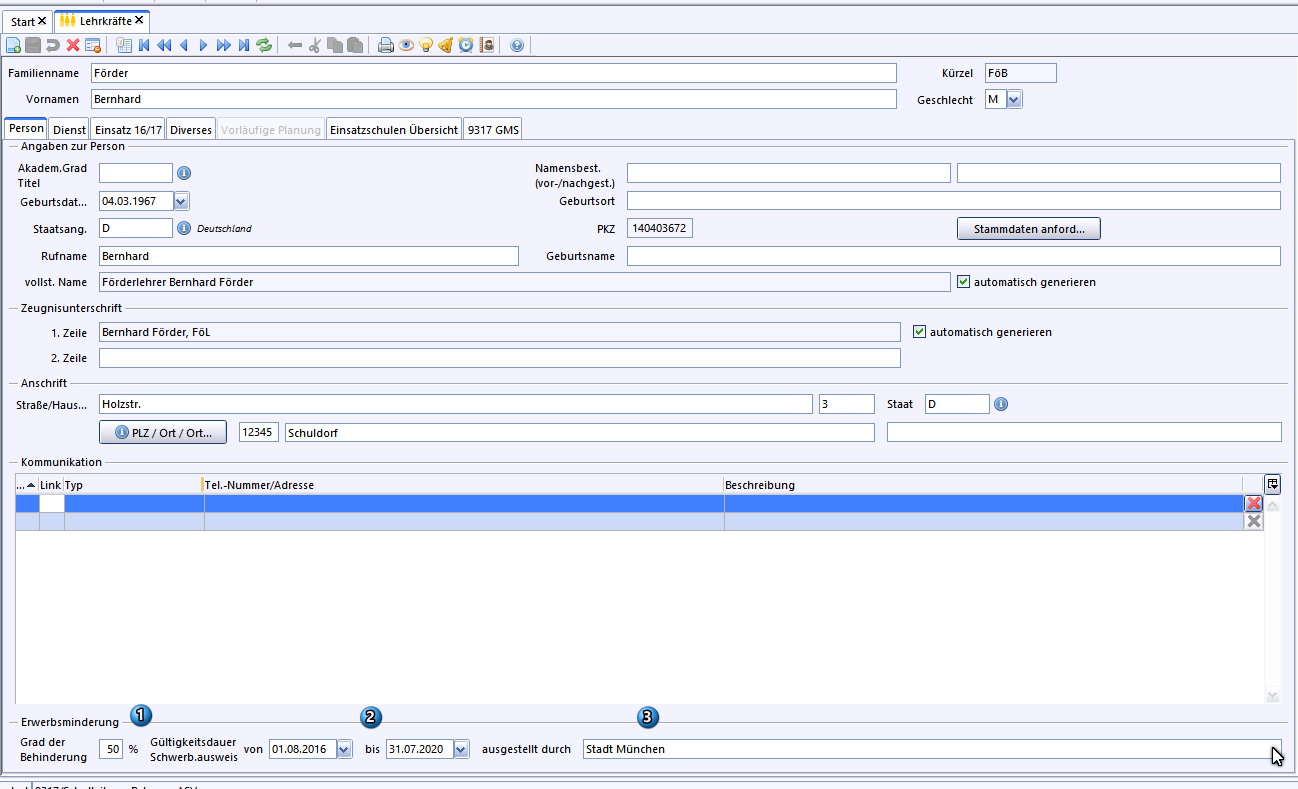Click the save disk icon
Screen dimensions: 1298x789
33,45
